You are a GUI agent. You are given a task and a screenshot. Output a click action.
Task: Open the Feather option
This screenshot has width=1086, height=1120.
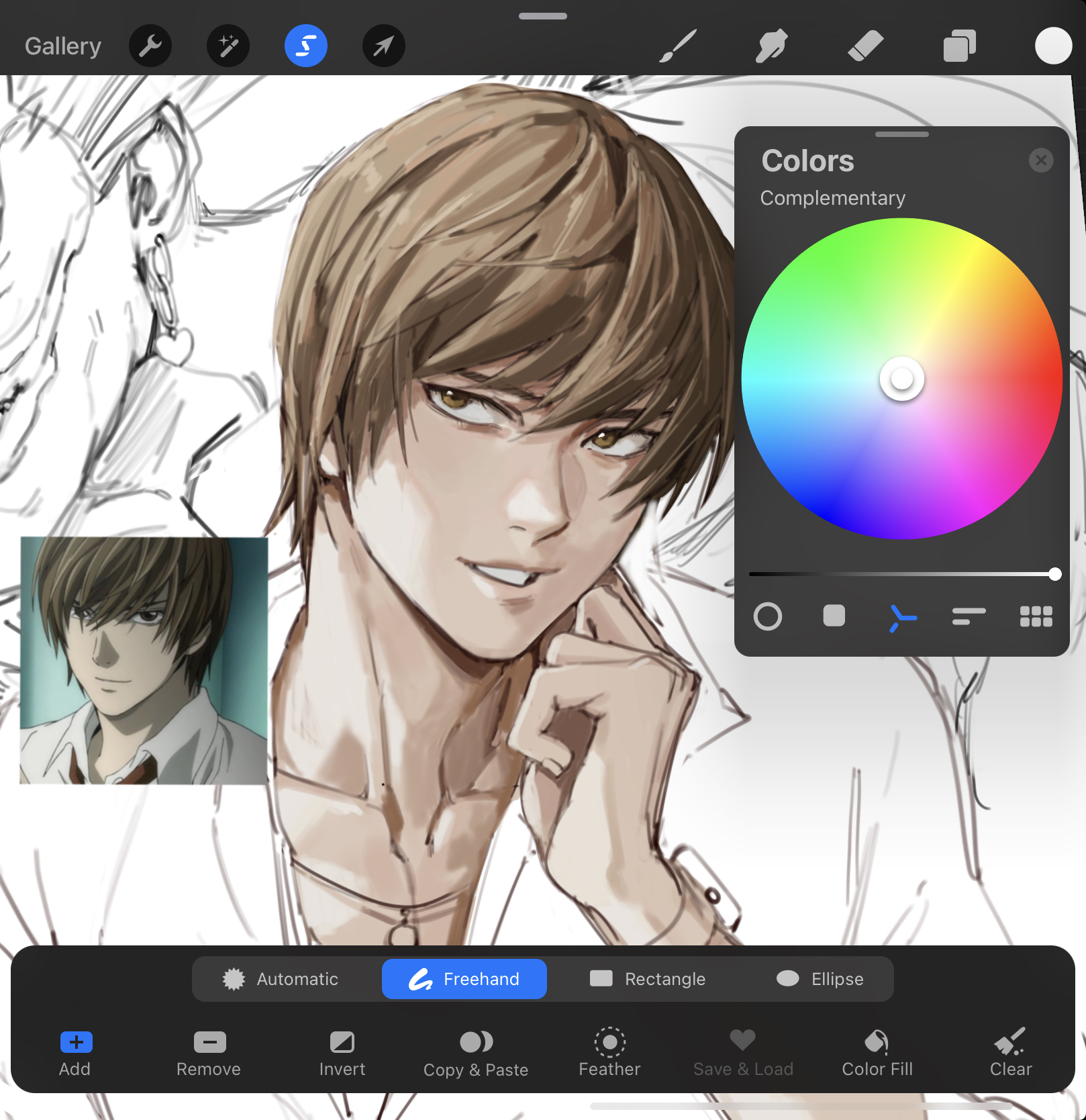tap(609, 1053)
